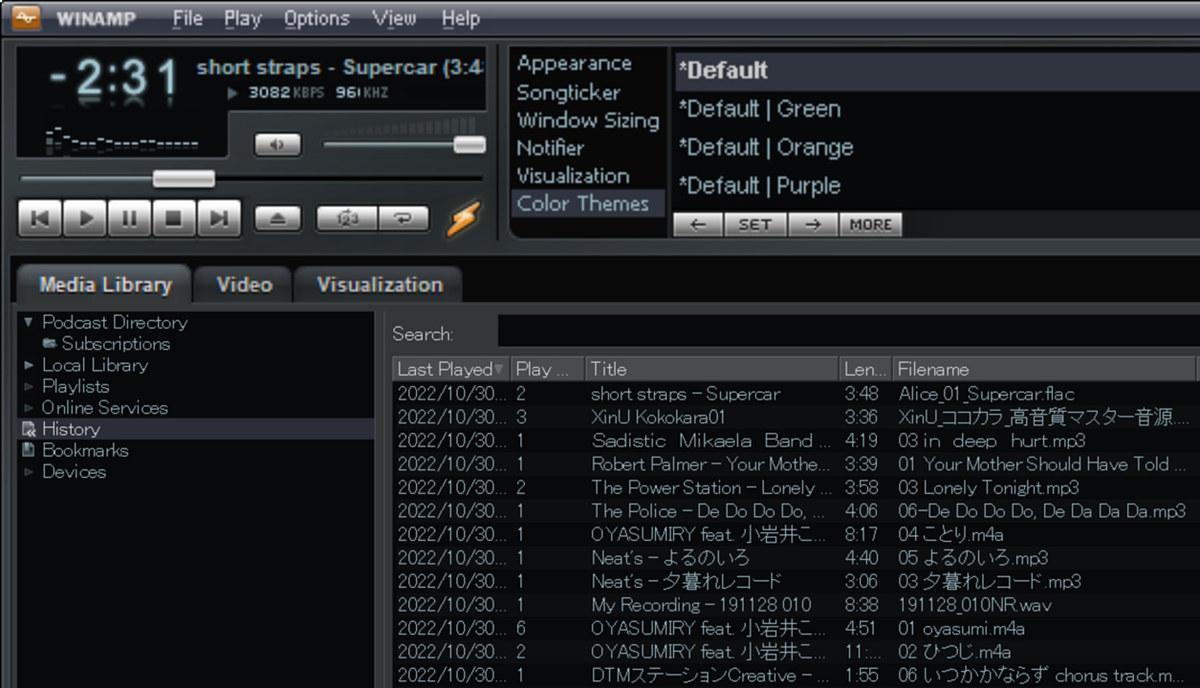Click the MORE themes button

(x=870, y=224)
